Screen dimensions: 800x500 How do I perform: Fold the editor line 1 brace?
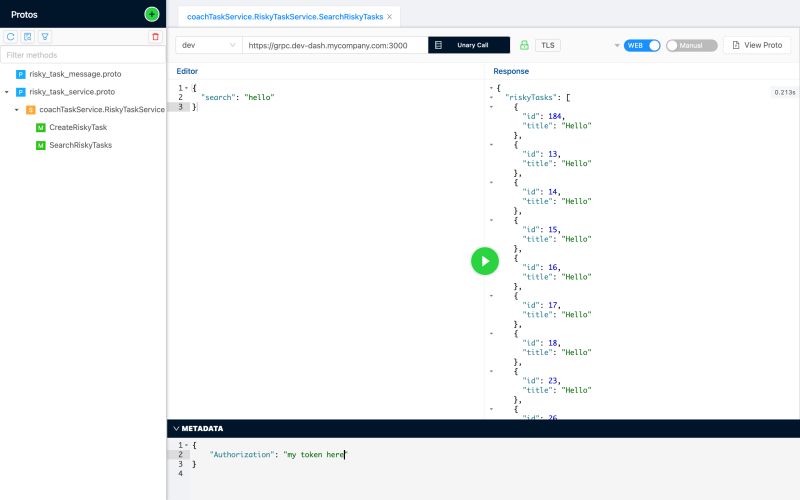[187, 88]
